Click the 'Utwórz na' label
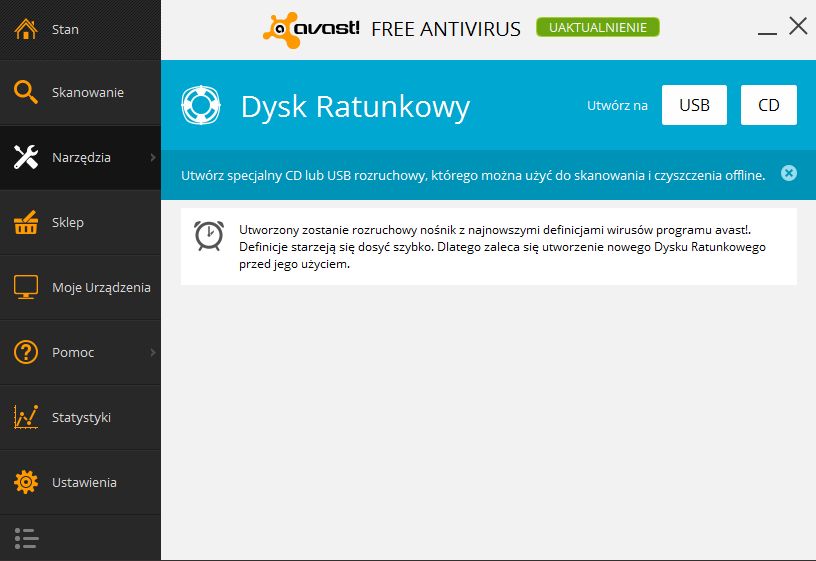This screenshot has width=816, height=561. (x=617, y=106)
